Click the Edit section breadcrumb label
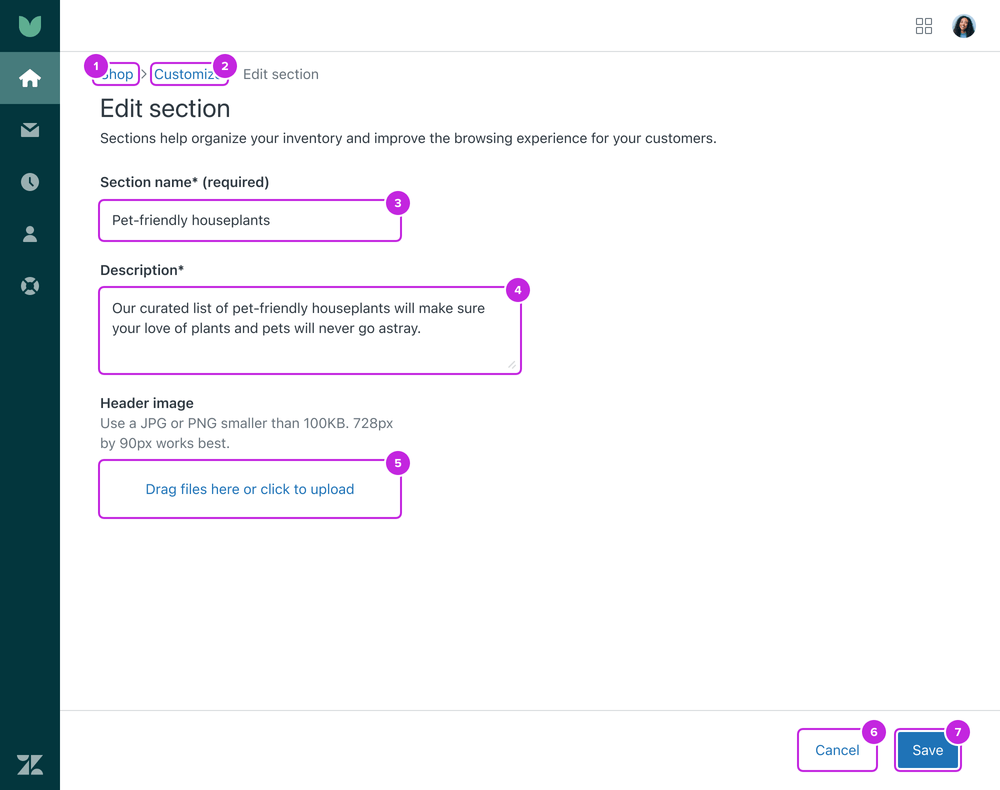This screenshot has height=790, width=1000. point(281,73)
